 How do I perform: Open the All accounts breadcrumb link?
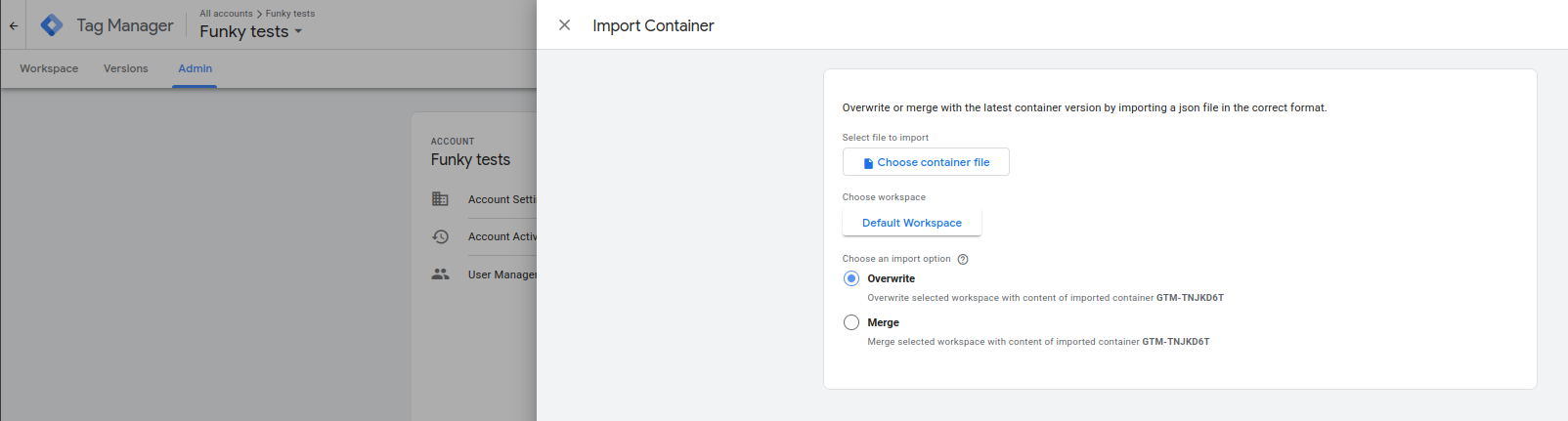click(x=226, y=14)
